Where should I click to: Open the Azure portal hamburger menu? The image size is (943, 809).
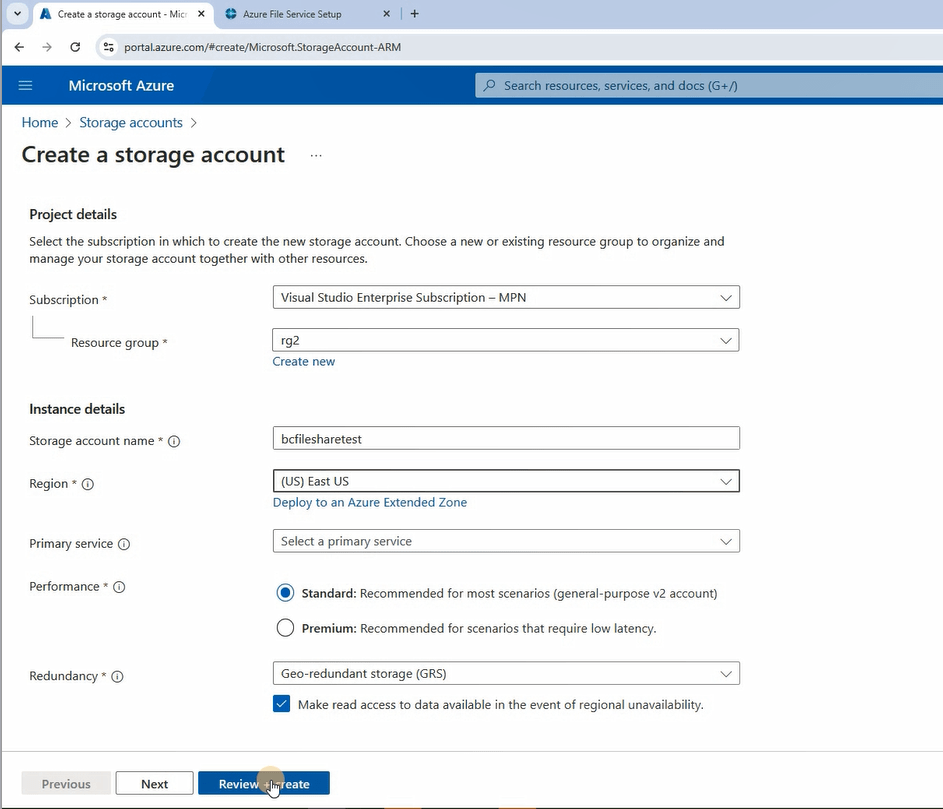coord(25,86)
